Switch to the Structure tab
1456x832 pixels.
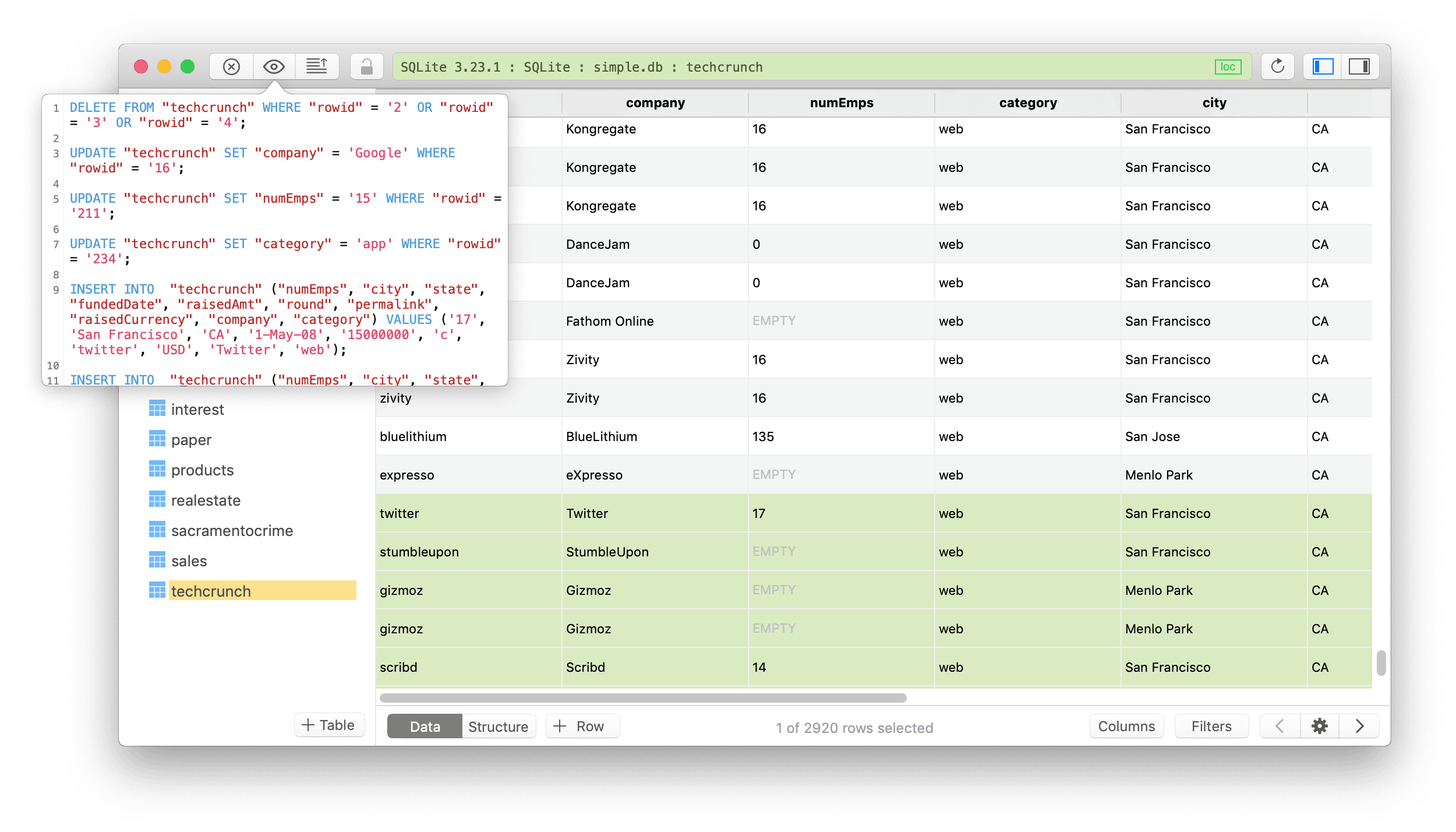pos(499,727)
